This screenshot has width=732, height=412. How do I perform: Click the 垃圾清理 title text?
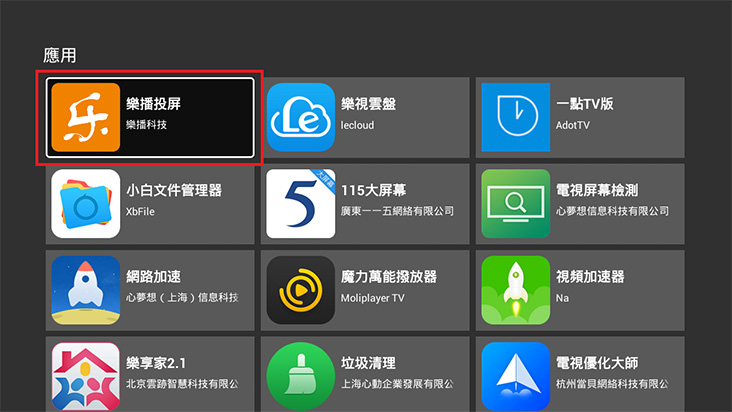tap(368, 363)
